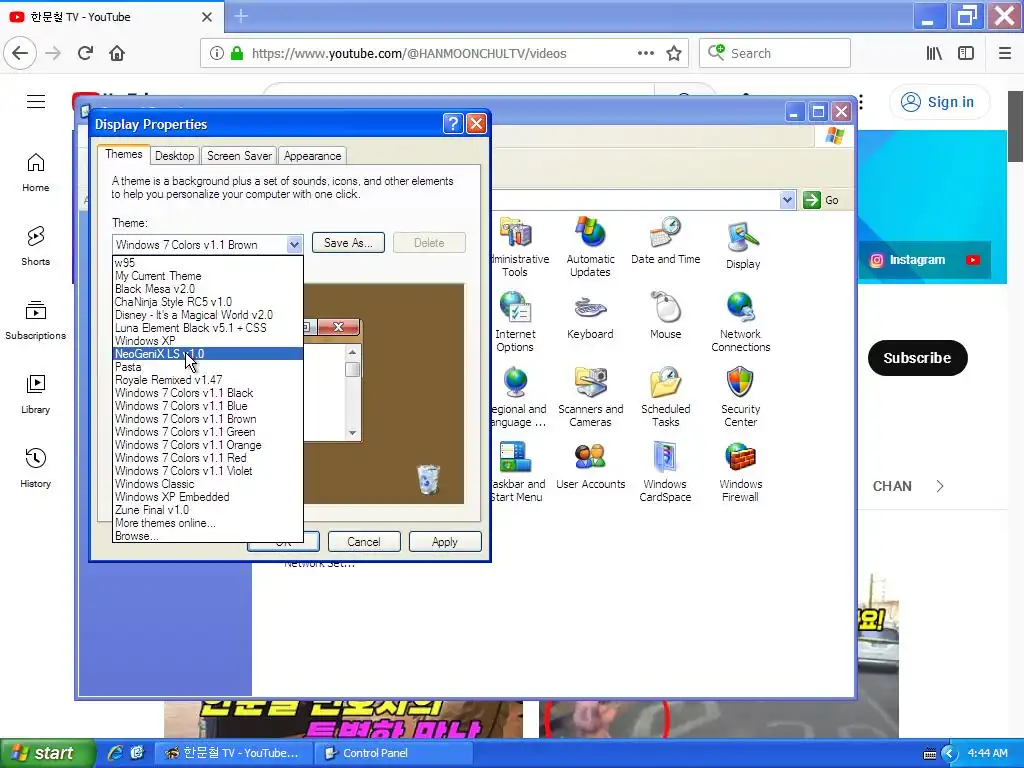Go back in Firefox

(20, 53)
